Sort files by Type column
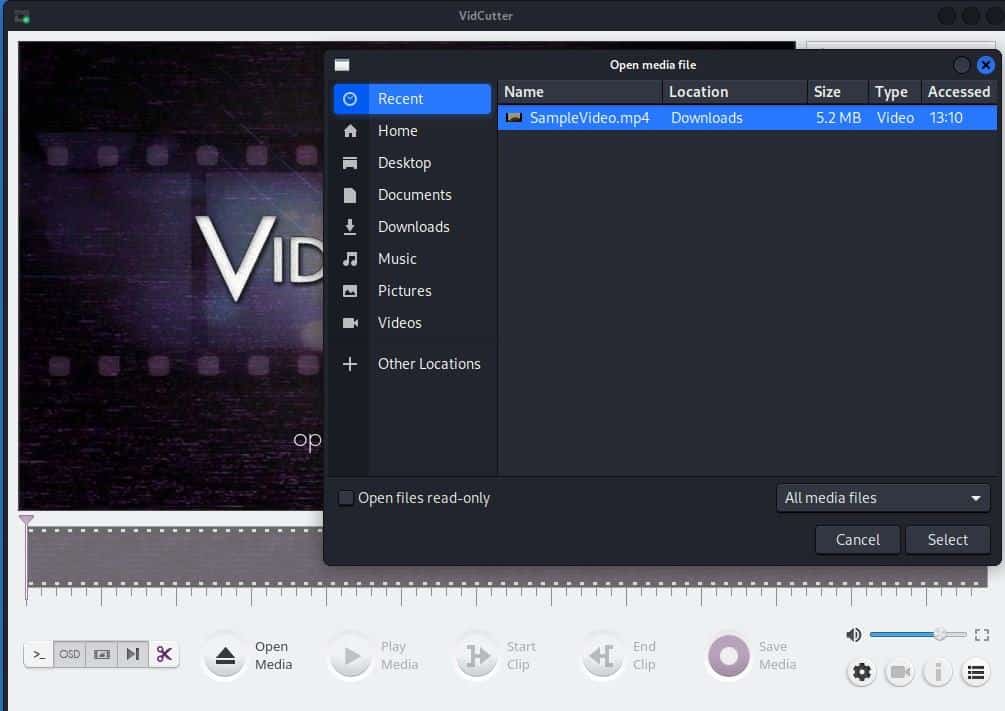The height and width of the screenshot is (711, 1005). (895, 92)
